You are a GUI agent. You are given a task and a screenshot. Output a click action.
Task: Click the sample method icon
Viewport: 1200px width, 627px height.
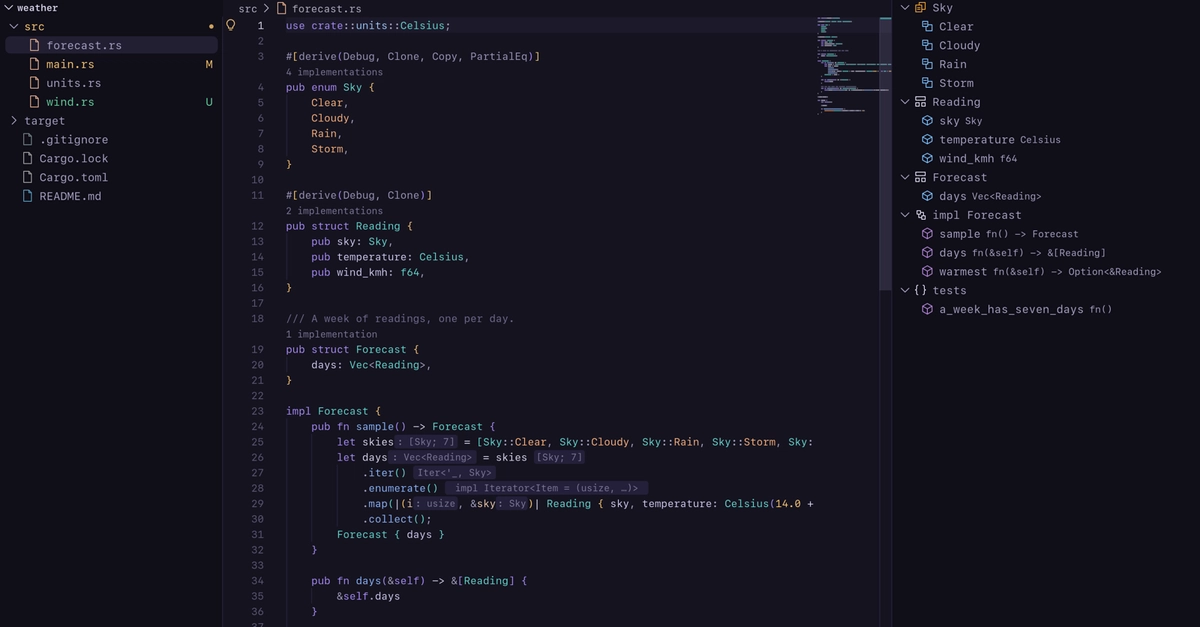(927, 234)
